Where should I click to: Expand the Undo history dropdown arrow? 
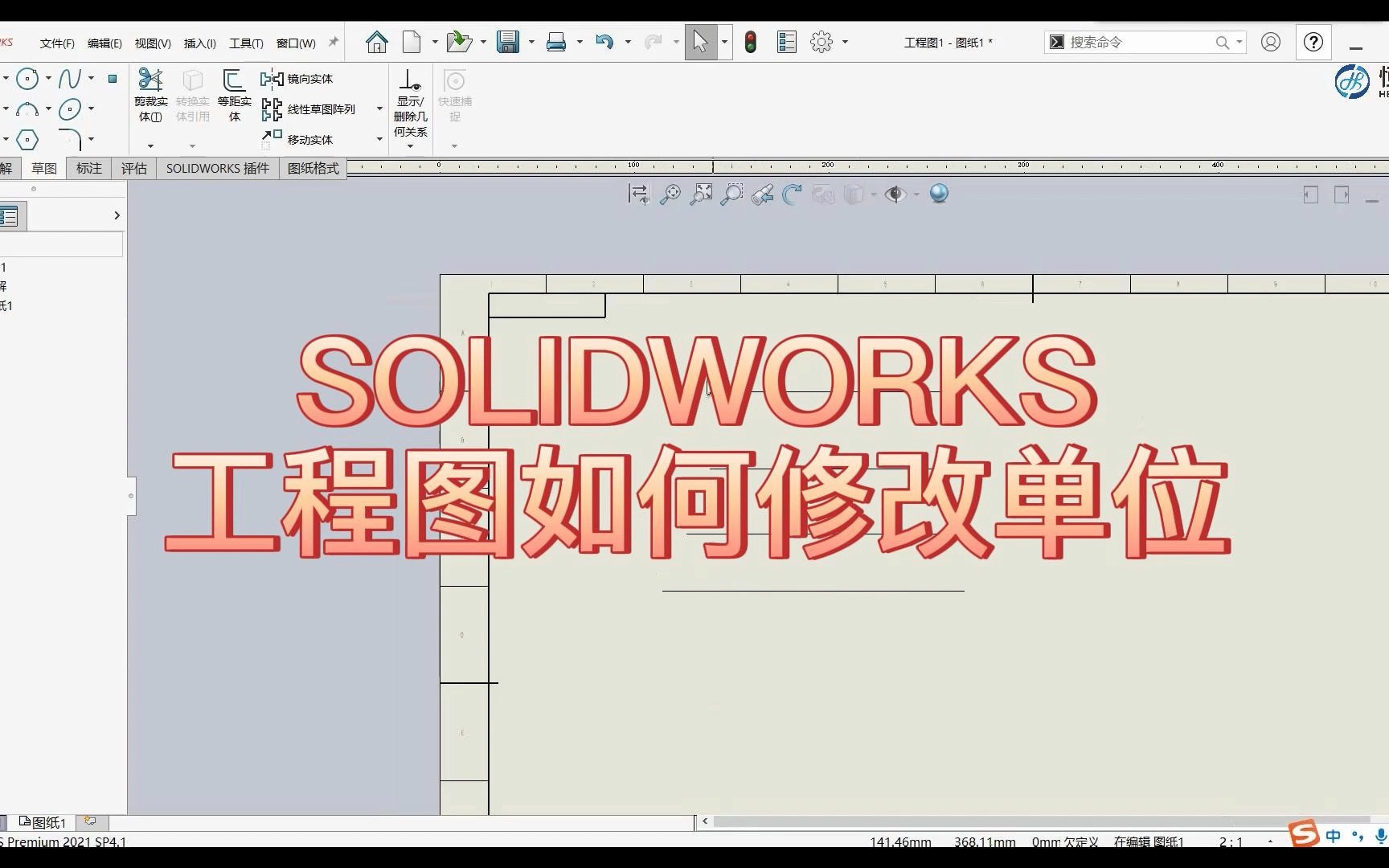[628, 42]
